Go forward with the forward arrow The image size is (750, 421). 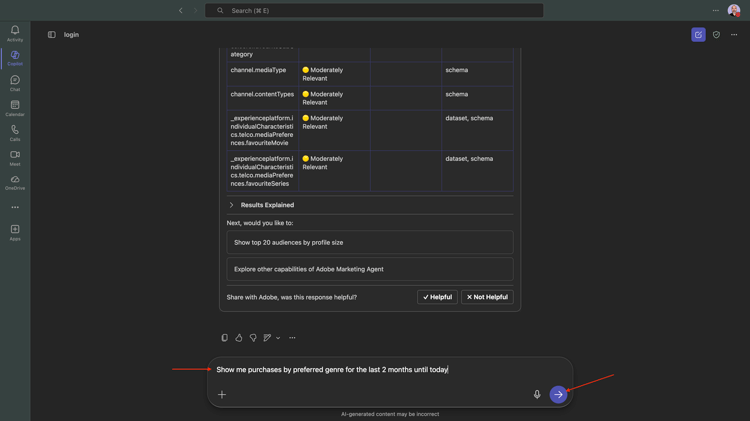coord(195,11)
